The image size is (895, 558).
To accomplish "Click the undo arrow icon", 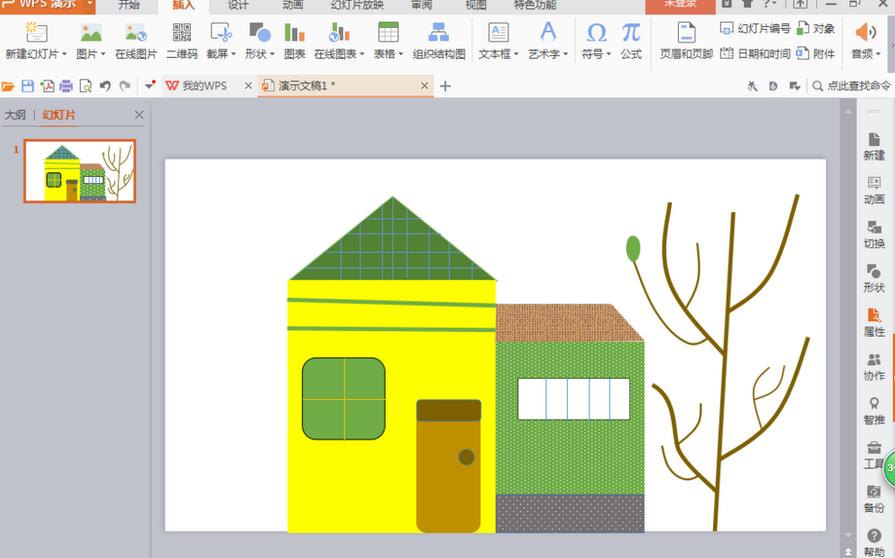I will tap(105, 86).
